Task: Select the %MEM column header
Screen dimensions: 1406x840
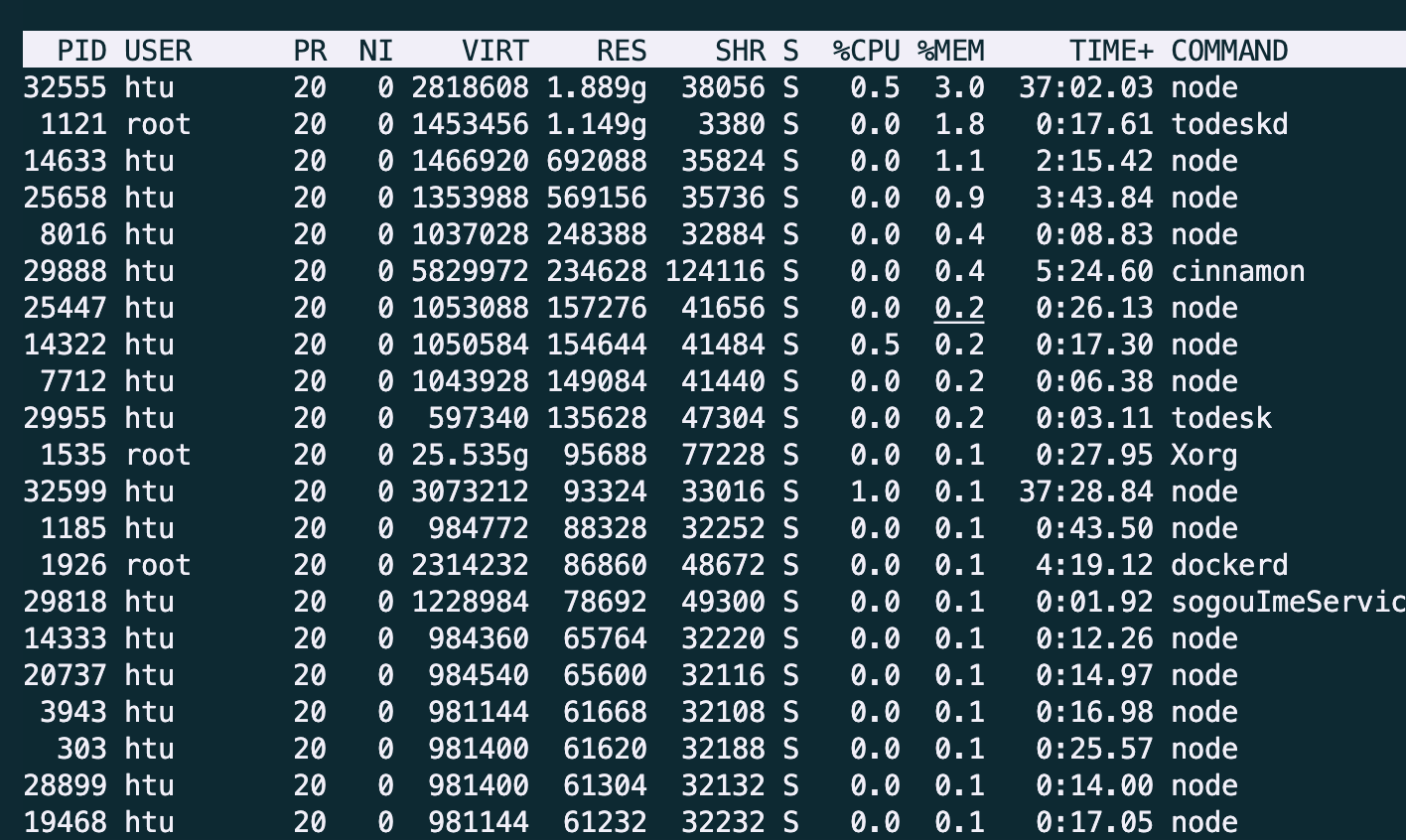Action: pos(951,51)
